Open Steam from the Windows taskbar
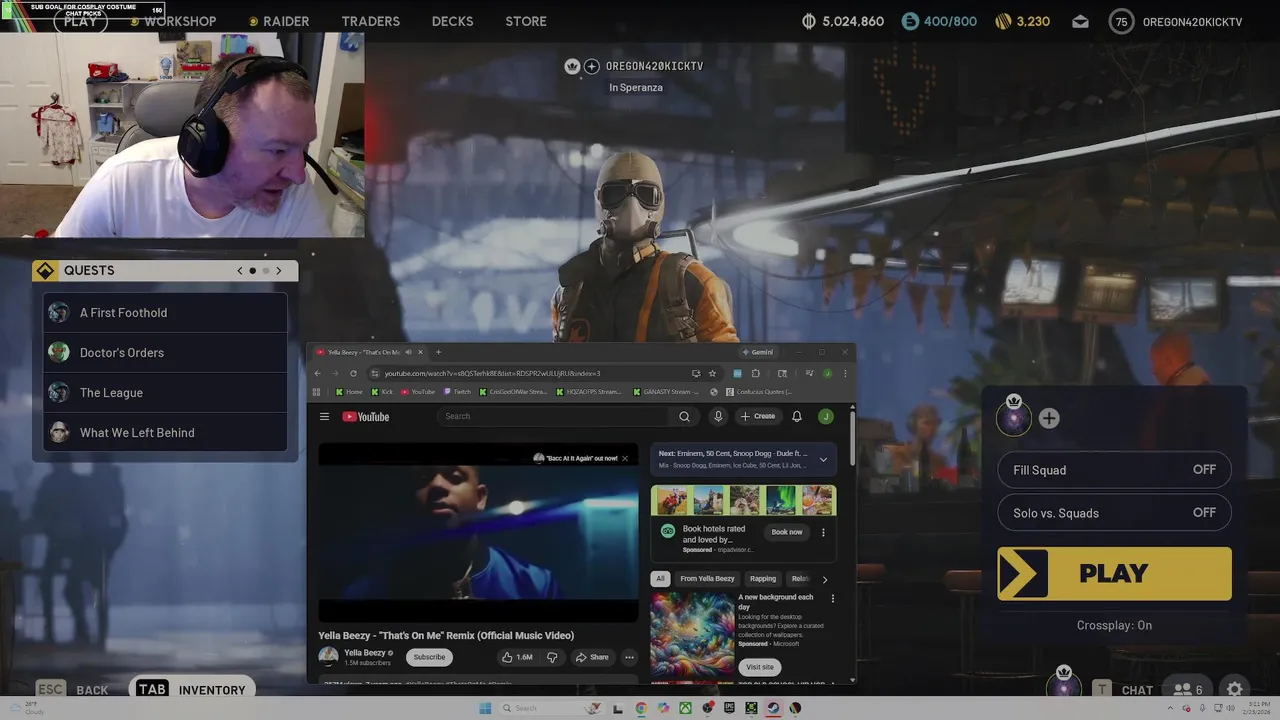This screenshot has width=1280, height=720. pyautogui.click(x=773, y=708)
